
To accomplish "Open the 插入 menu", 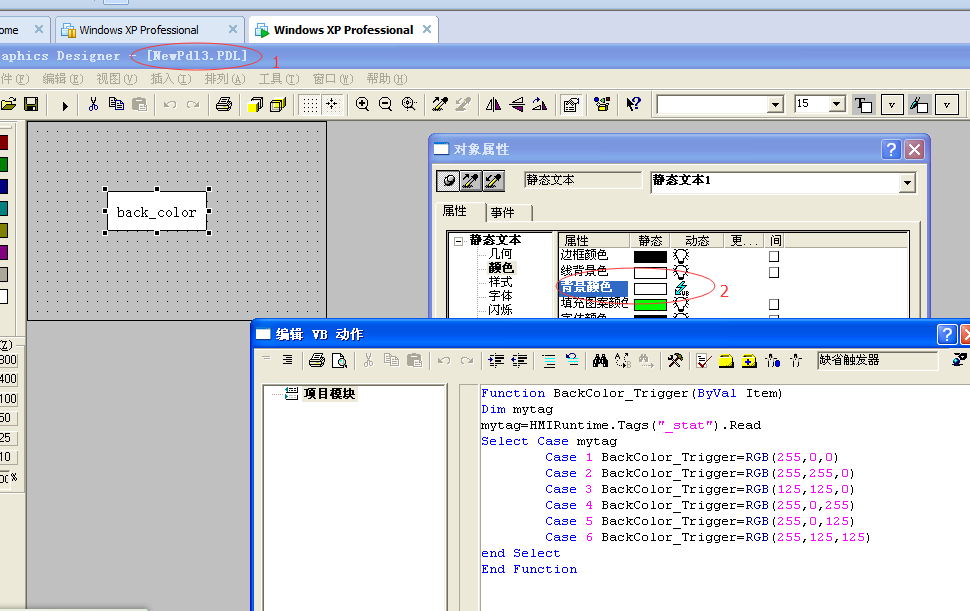I will tap(171, 79).
